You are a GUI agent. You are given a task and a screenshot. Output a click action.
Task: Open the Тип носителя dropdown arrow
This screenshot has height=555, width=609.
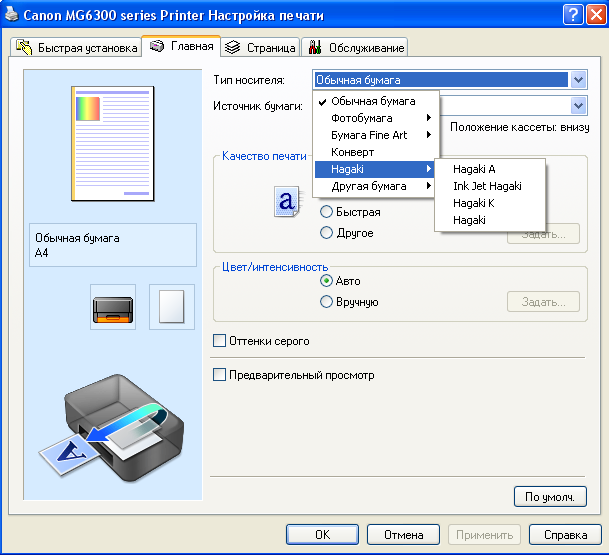click(x=578, y=80)
